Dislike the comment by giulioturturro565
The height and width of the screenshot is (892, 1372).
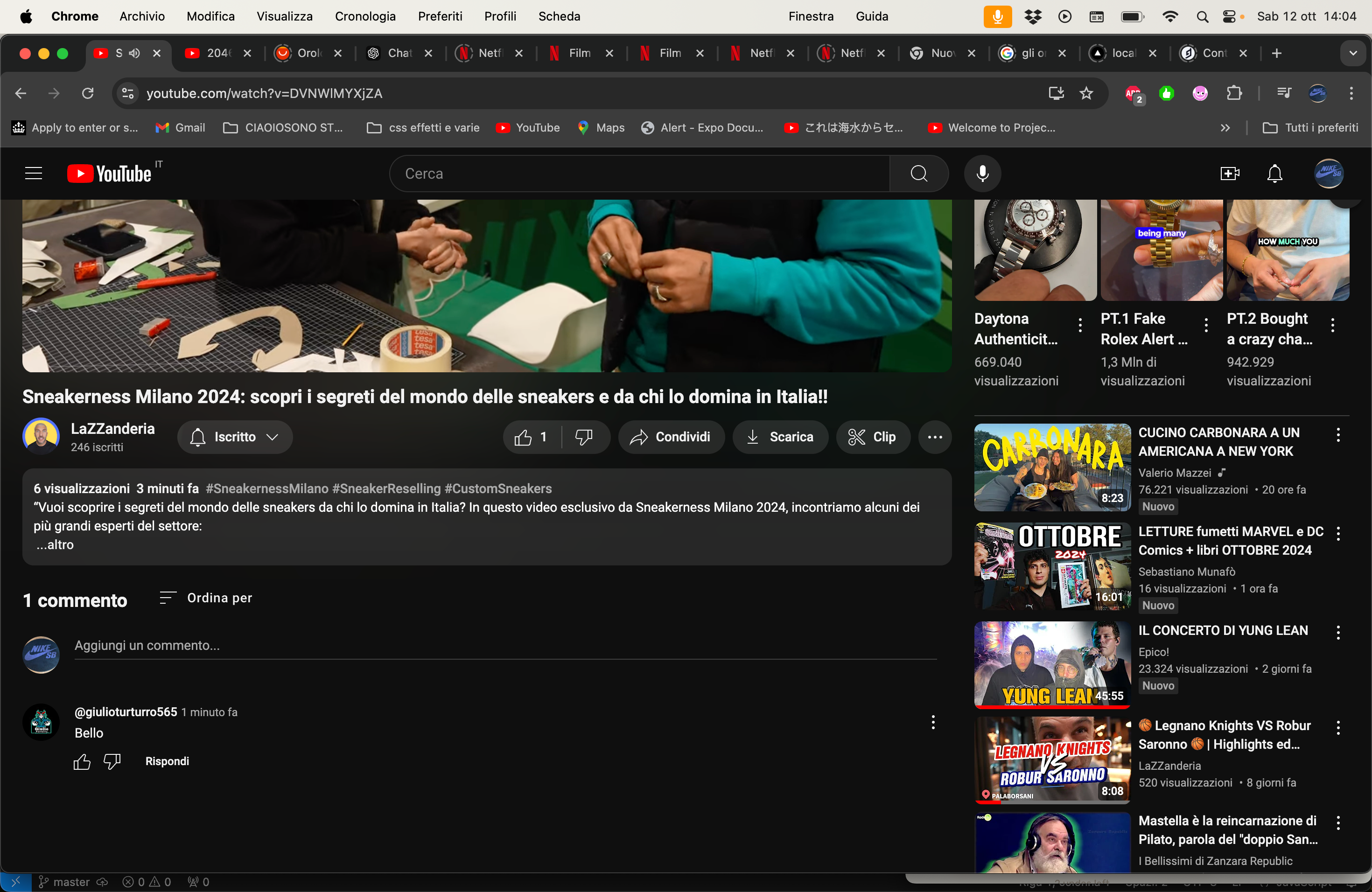pos(112,762)
